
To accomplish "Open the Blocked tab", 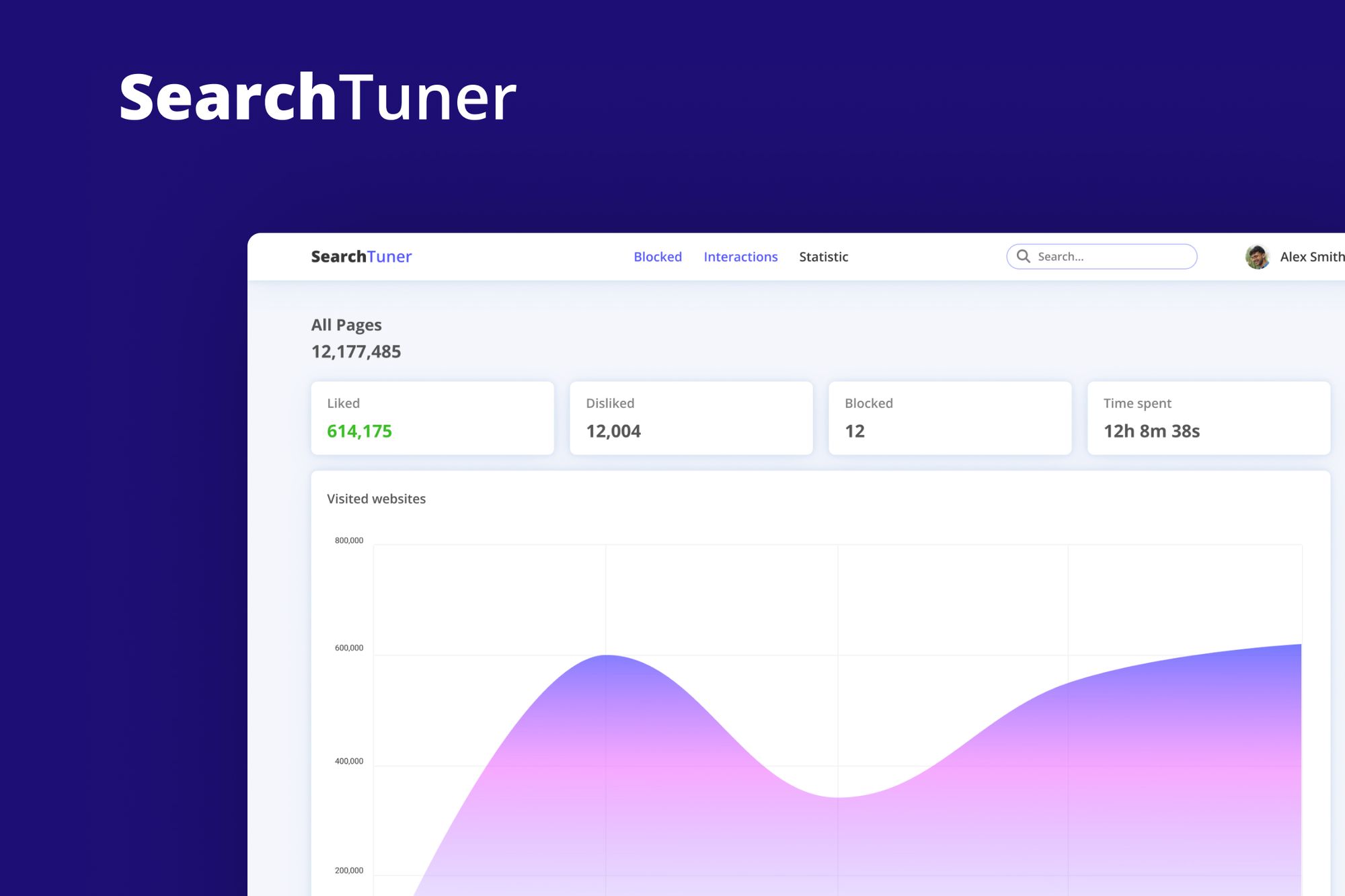I will (x=657, y=257).
